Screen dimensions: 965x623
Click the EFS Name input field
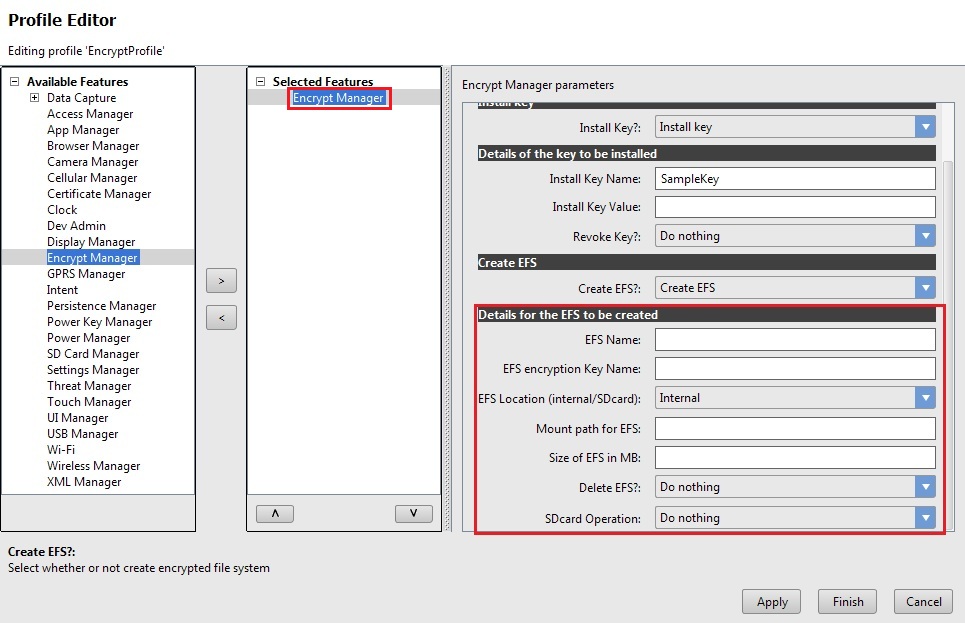[795, 340]
